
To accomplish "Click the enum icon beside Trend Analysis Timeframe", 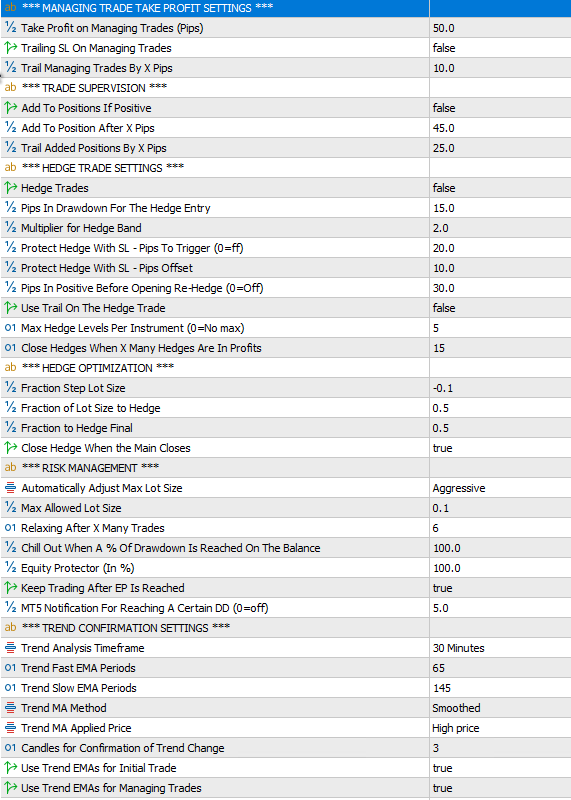I will [10, 648].
